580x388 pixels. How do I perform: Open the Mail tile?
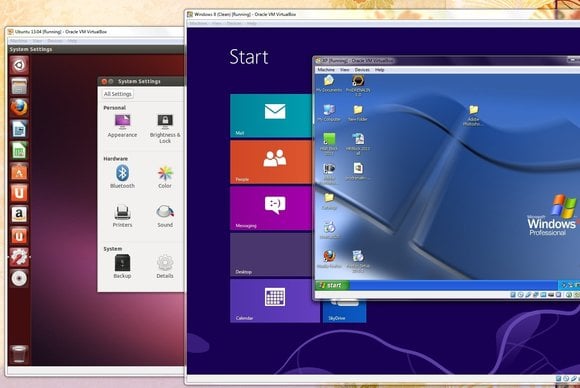[271, 115]
